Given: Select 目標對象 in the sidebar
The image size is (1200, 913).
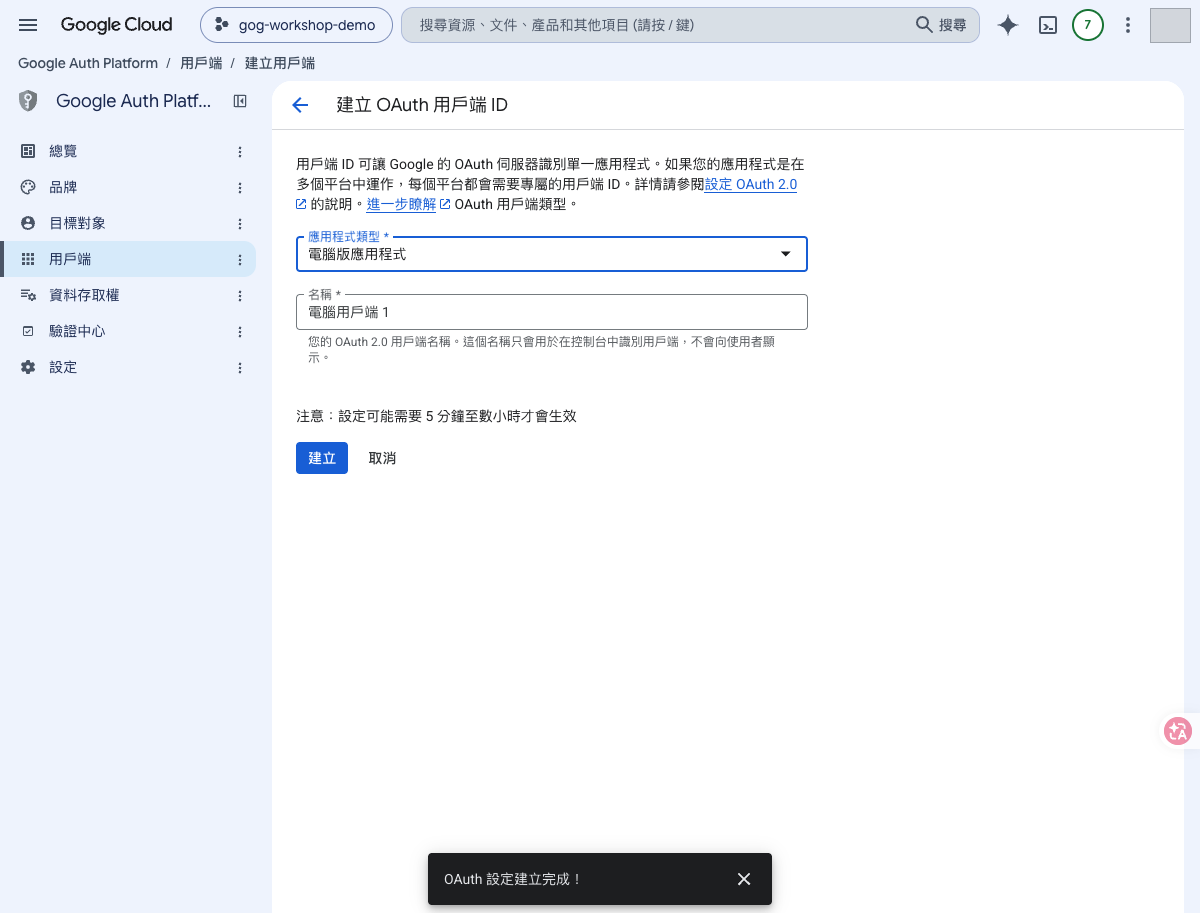Looking at the screenshot, I should coord(128,223).
